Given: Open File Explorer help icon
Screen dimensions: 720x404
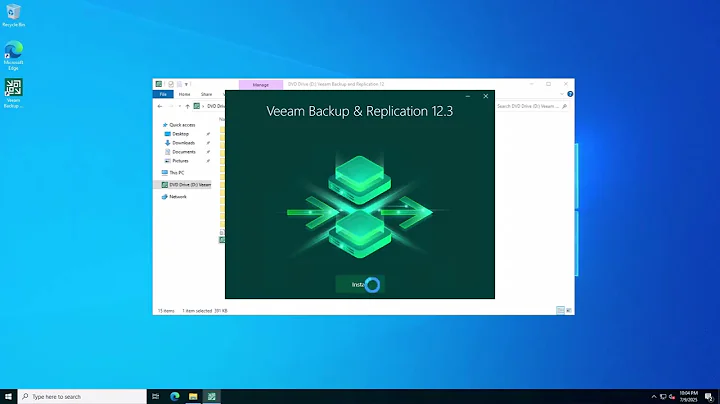Looking at the screenshot, I should point(570,94).
